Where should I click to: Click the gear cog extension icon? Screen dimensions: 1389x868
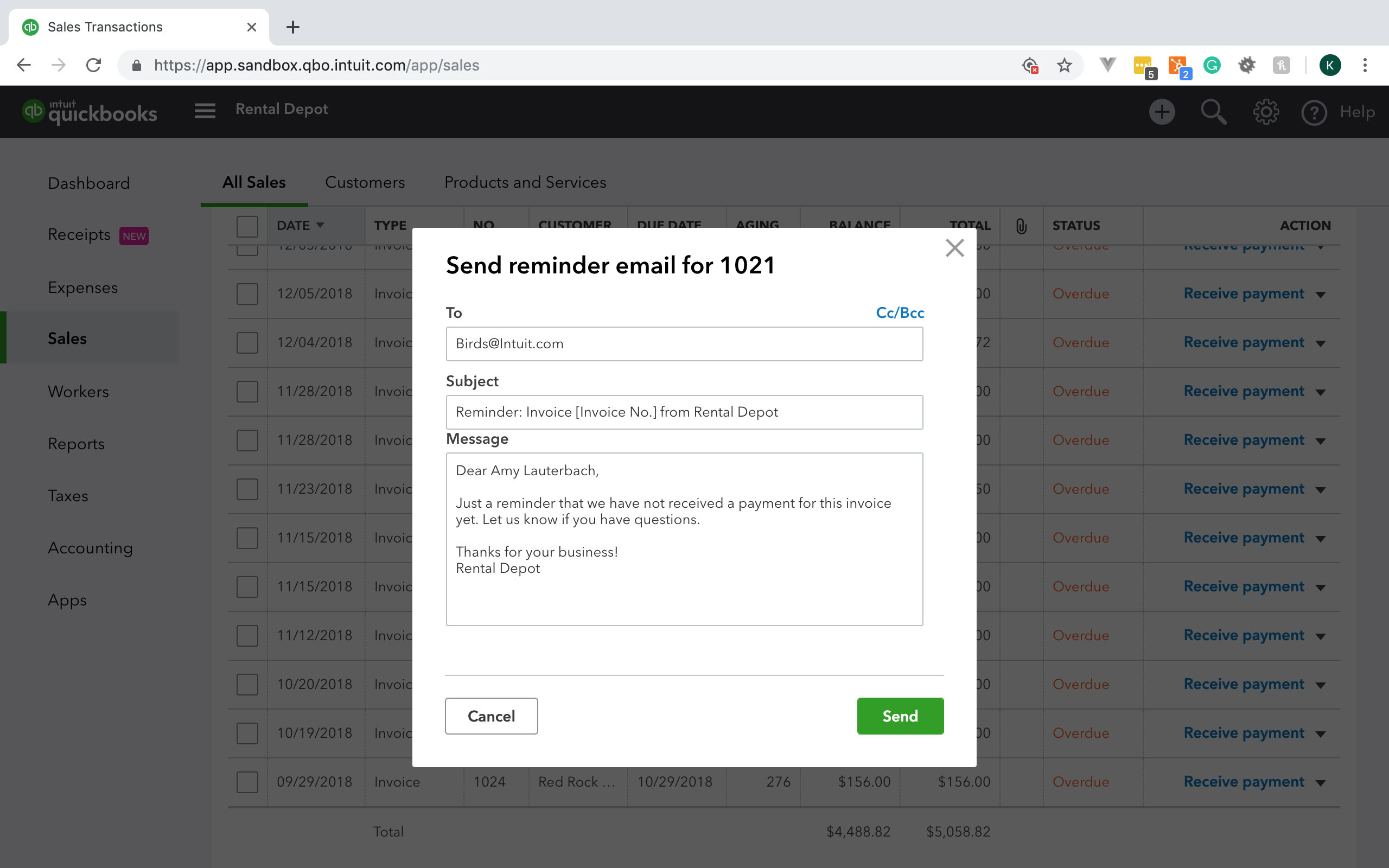[x=1246, y=65]
